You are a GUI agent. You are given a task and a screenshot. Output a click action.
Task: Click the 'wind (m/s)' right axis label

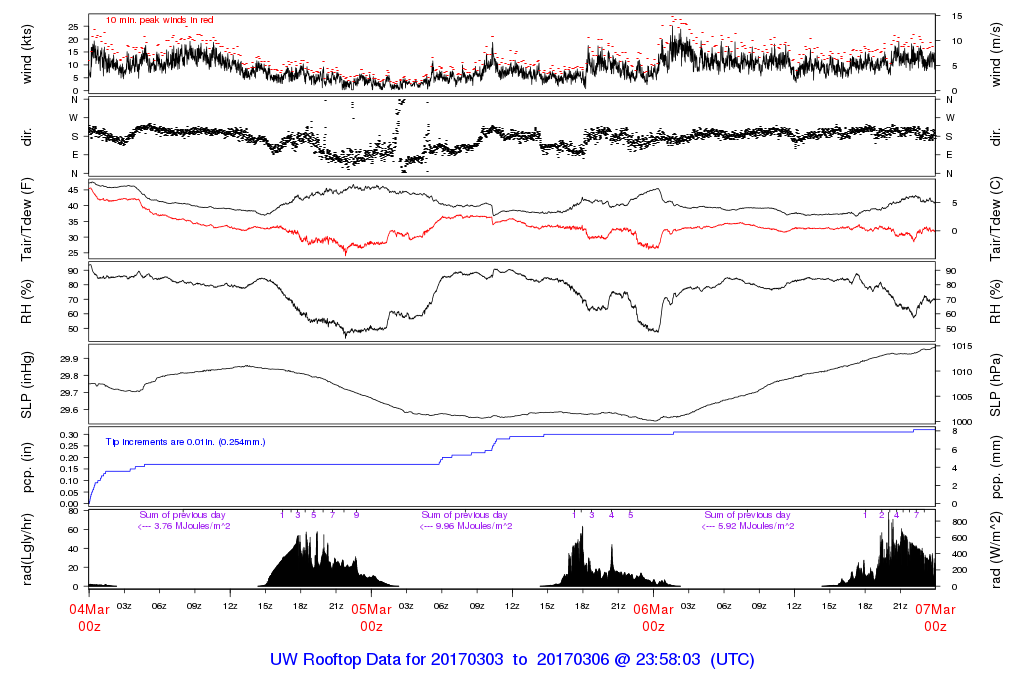point(995,54)
